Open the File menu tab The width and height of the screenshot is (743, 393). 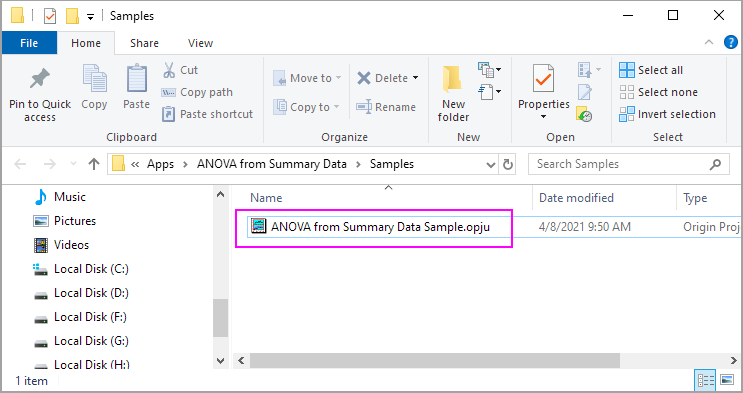(29, 43)
